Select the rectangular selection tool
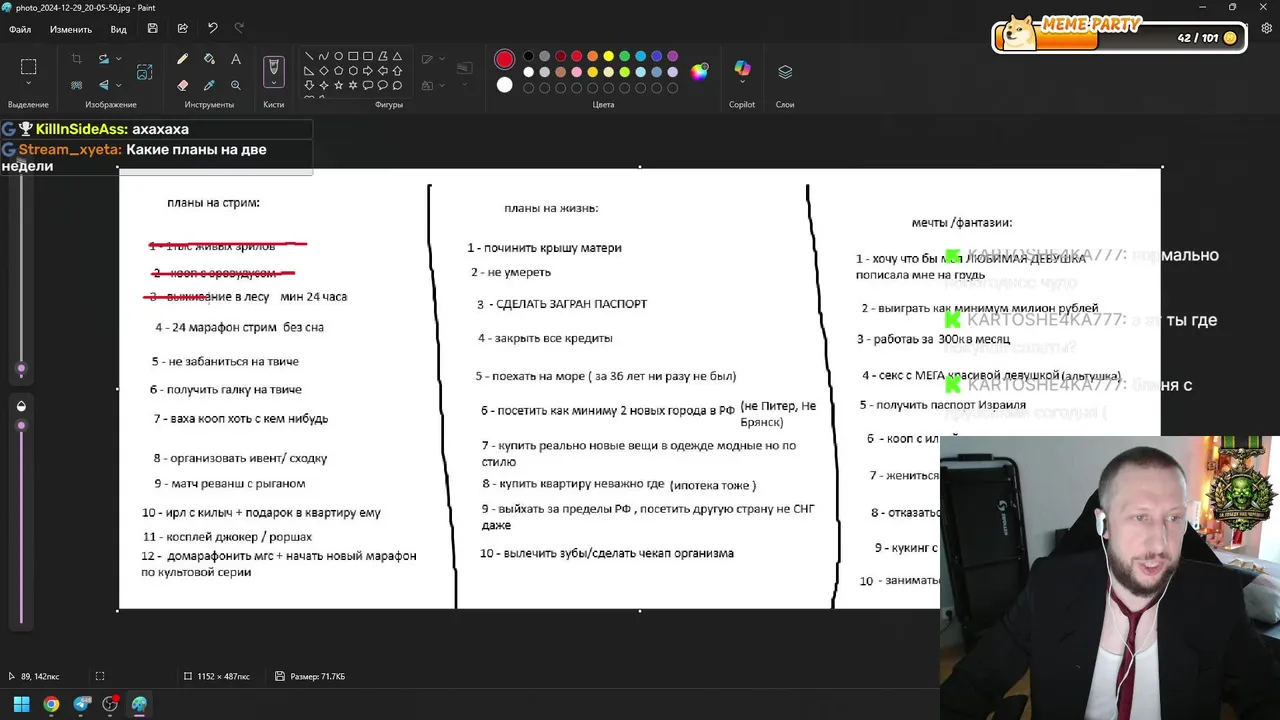 point(28,67)
